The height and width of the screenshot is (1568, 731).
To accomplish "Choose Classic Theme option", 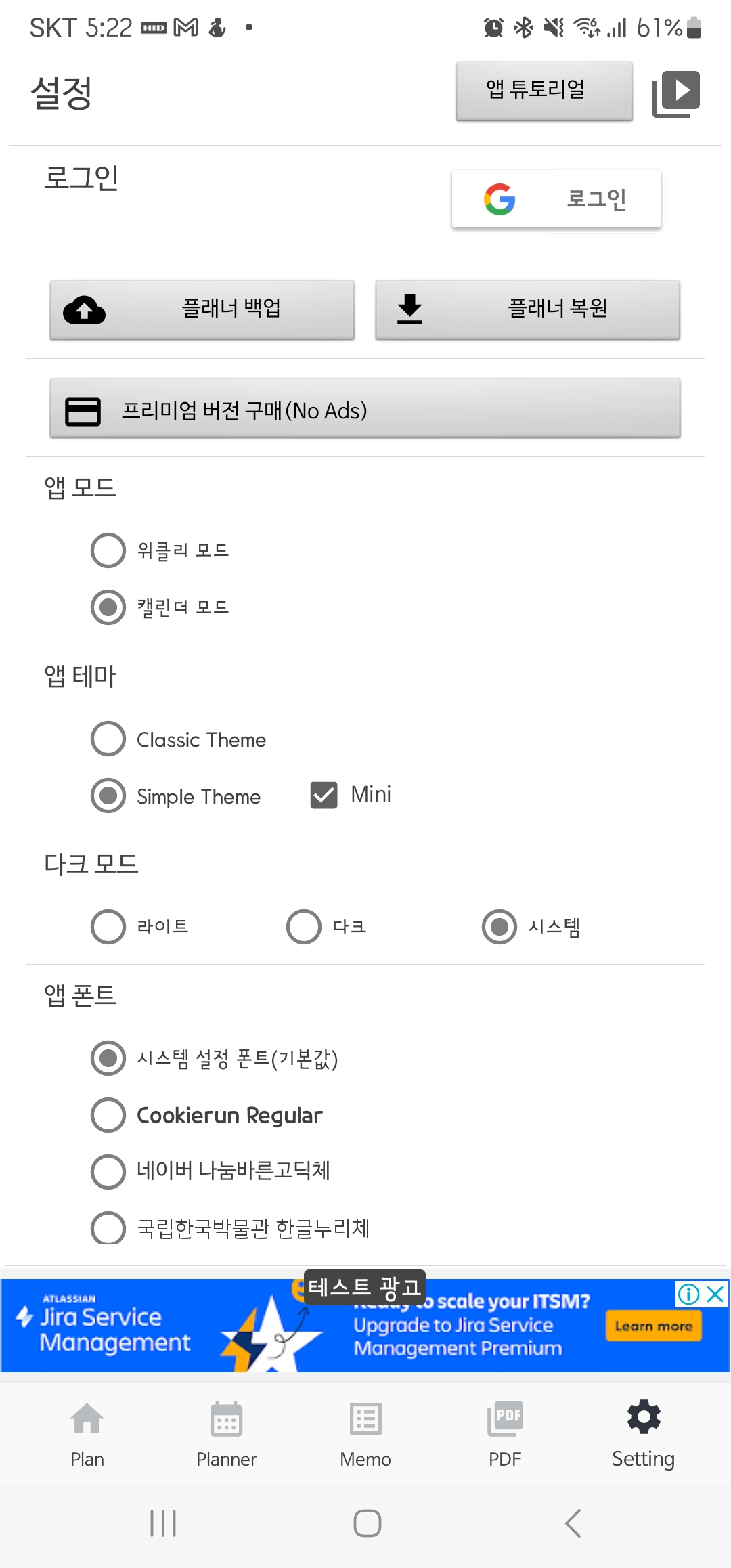I will 108,739.
